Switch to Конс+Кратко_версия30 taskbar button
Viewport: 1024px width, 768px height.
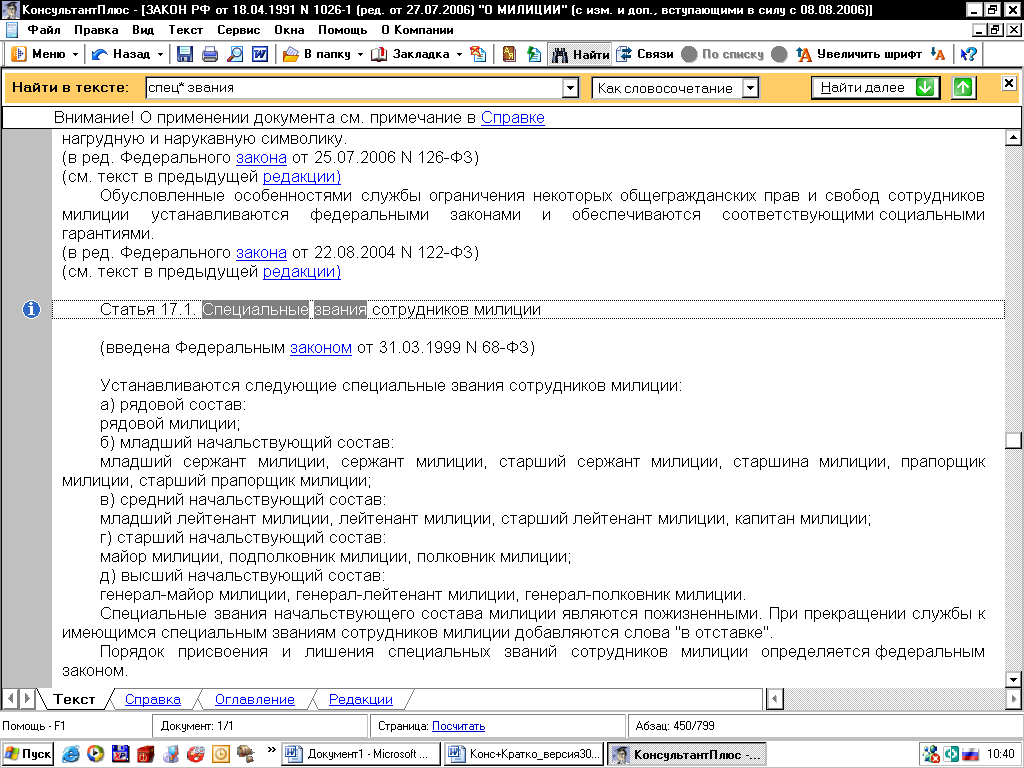coord(523,754)
